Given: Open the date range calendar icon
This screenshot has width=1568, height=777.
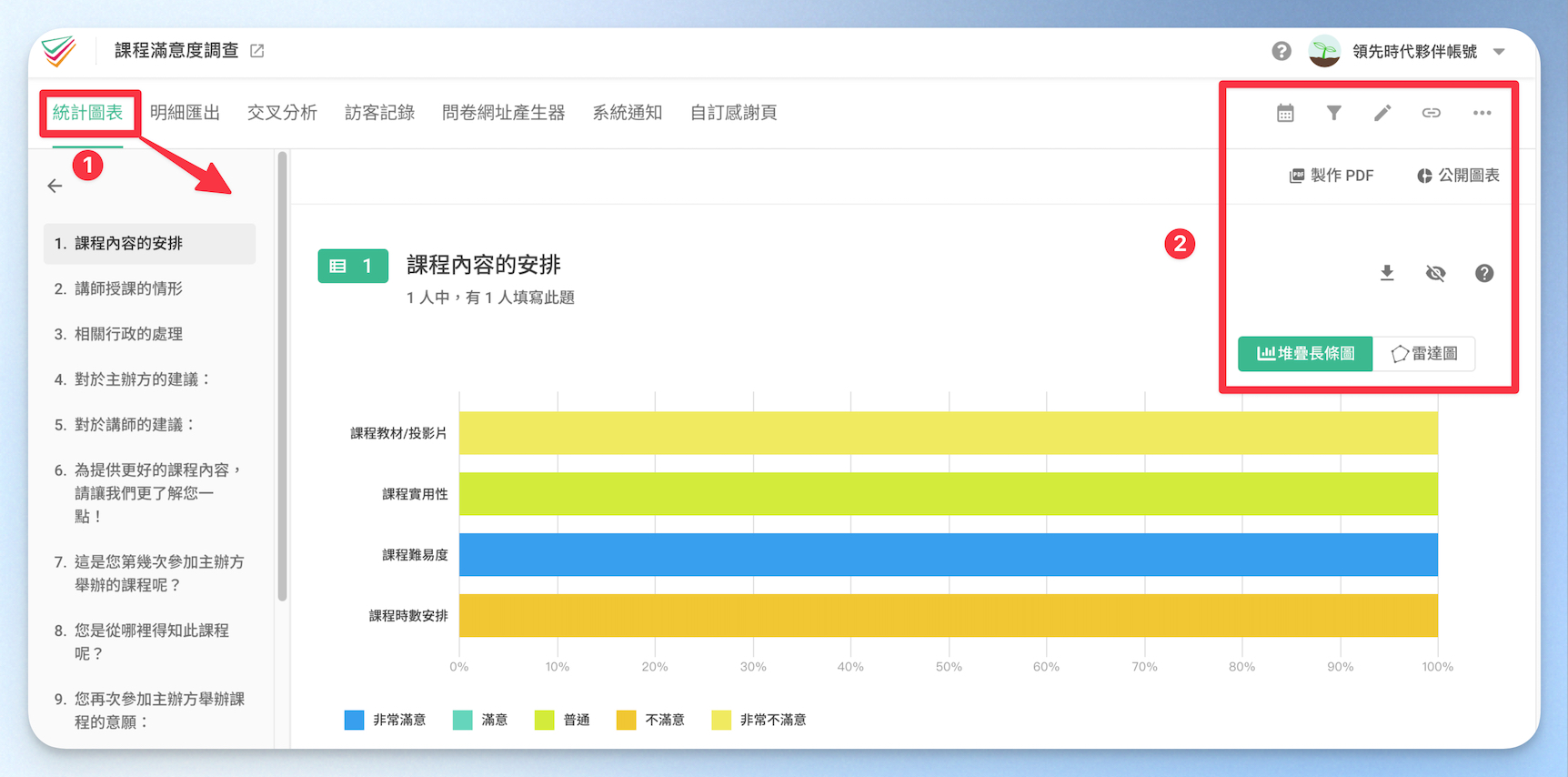Looking at the screenshot, I should 1285,113.
